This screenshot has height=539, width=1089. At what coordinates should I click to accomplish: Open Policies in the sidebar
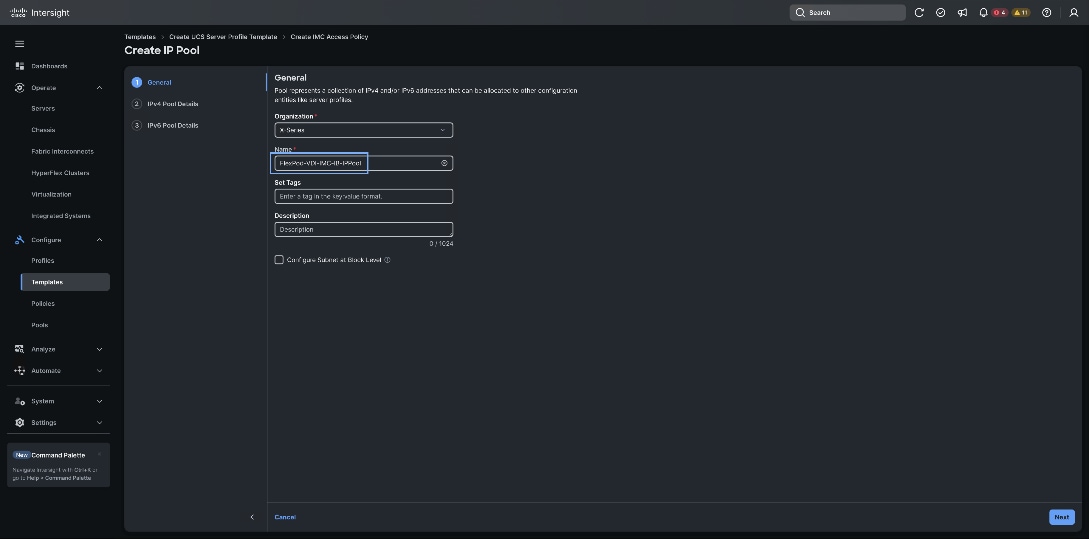[x=43, y=304]
